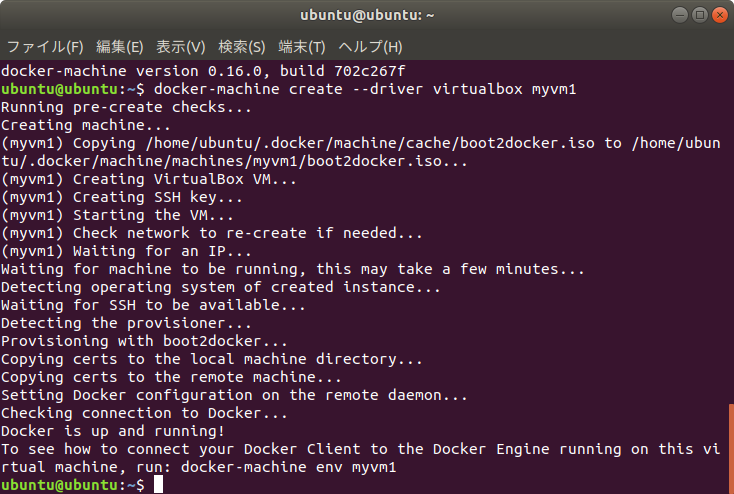Click Copying certs to the local machine directory
This screenshot has width=734, height=494.
[x=212, y=359]
